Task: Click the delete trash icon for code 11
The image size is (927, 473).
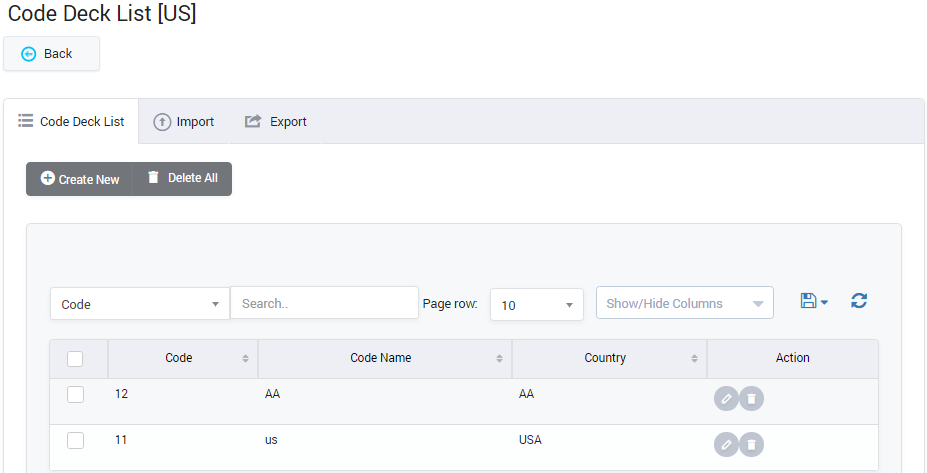Action: click(x=752, y=444)
